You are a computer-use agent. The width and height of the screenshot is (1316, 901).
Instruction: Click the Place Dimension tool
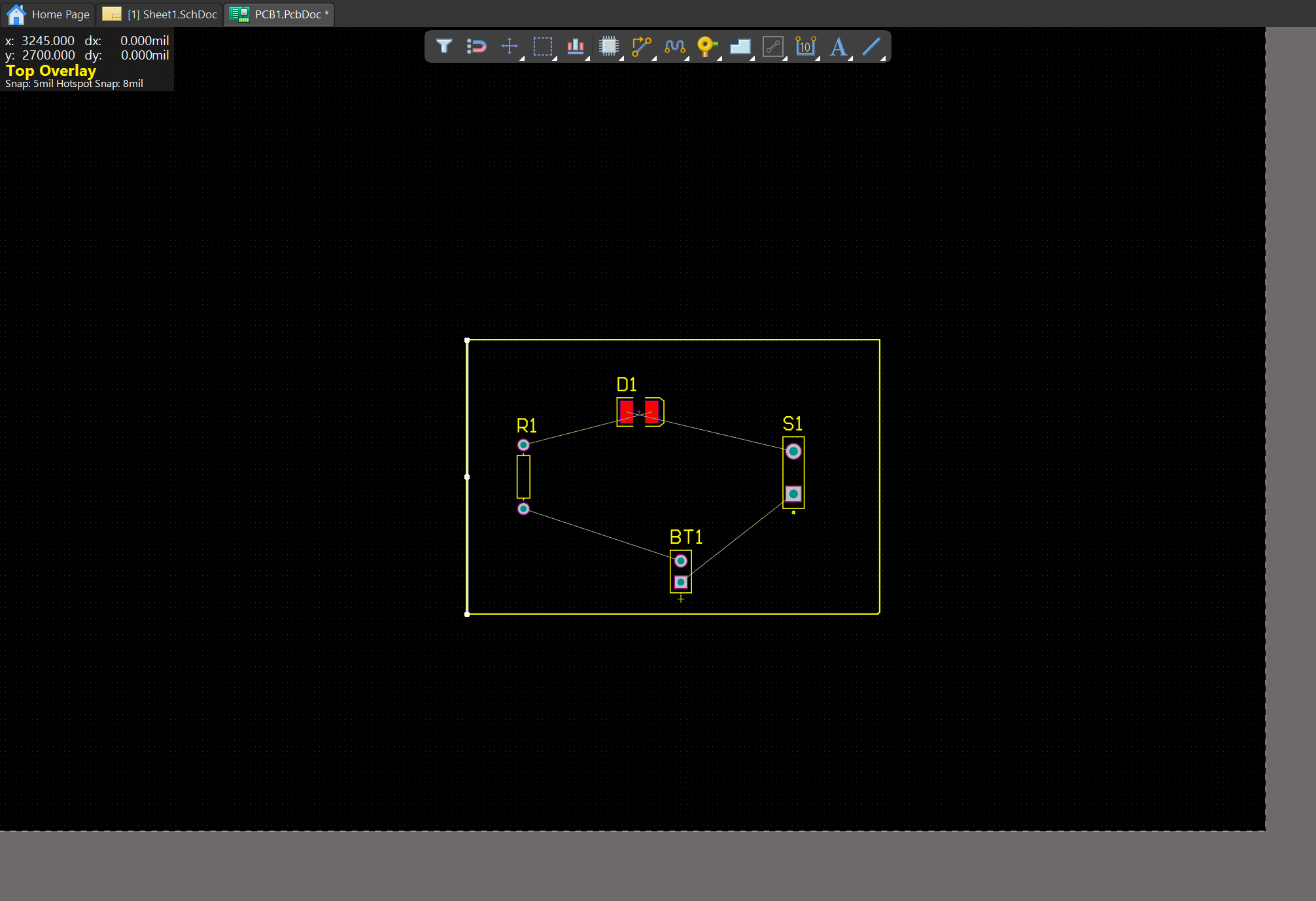pos(805,46)
